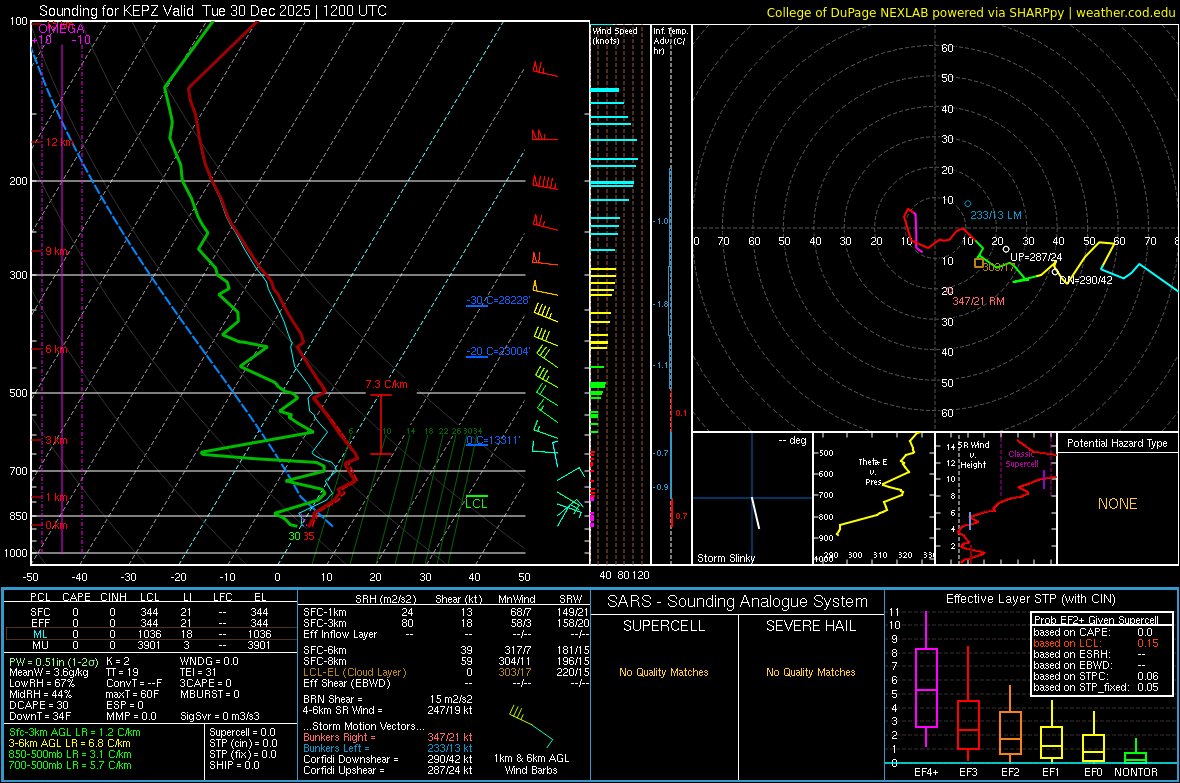The image size is (1180, 783).
Task: Click the 'SEVERE HAIL' analogue column header
Action: (x=810, y=626)
